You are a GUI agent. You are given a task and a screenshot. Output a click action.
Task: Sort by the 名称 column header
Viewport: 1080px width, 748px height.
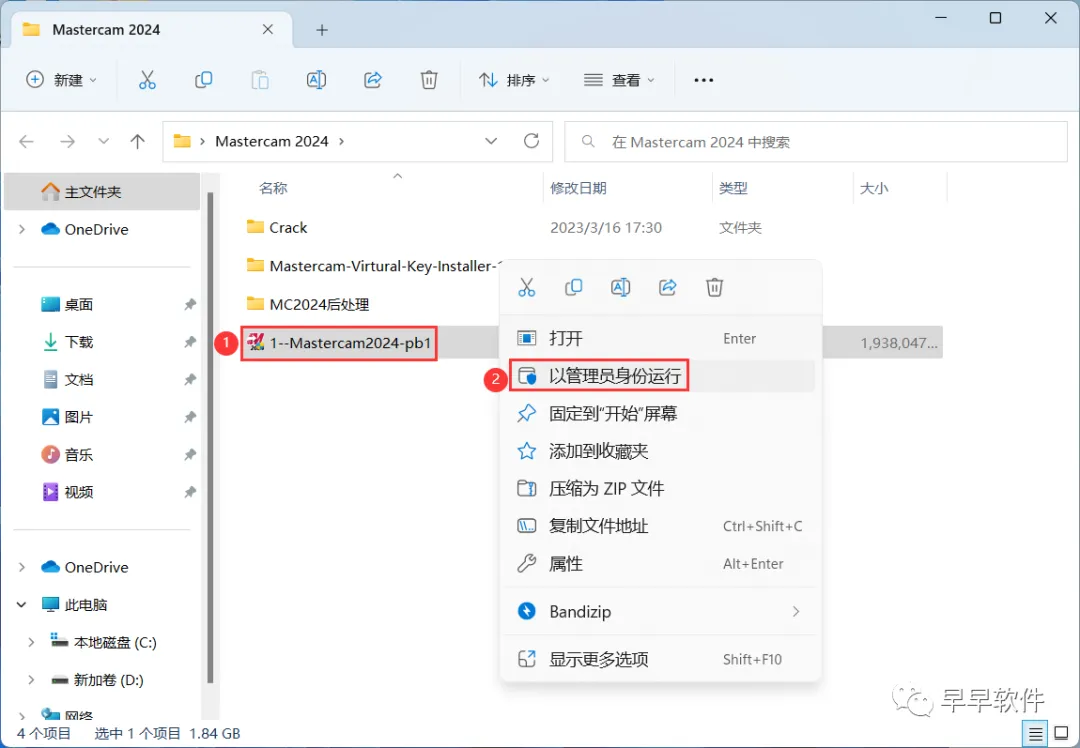tap(273, 188)
